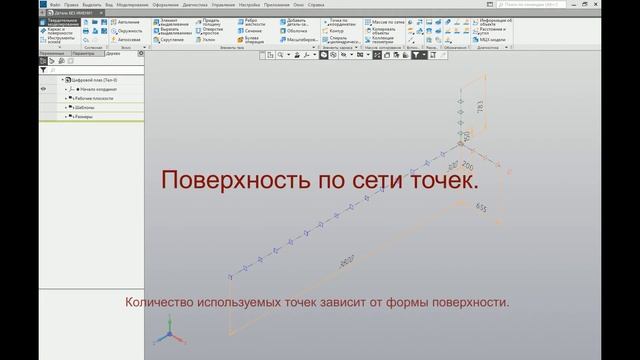Click Ребро жесткости tool
Viewport: 640px width, 360px height.
coord(251,22)
